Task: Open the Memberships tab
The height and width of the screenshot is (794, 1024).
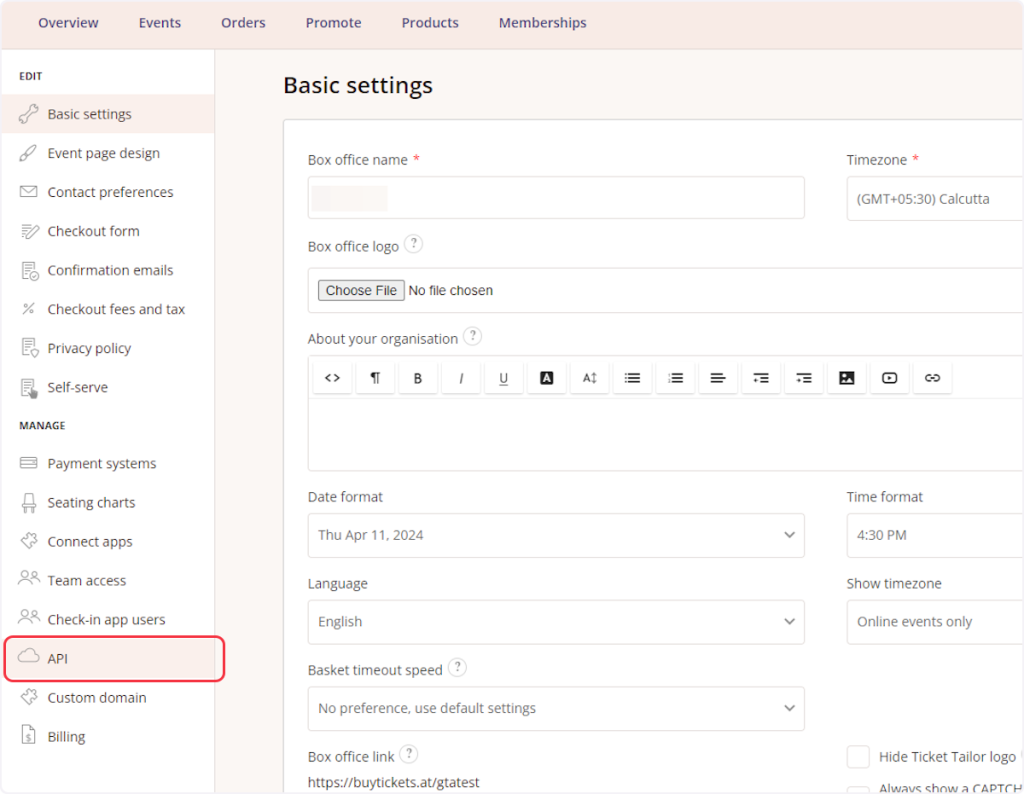Action: pos(542,23)
